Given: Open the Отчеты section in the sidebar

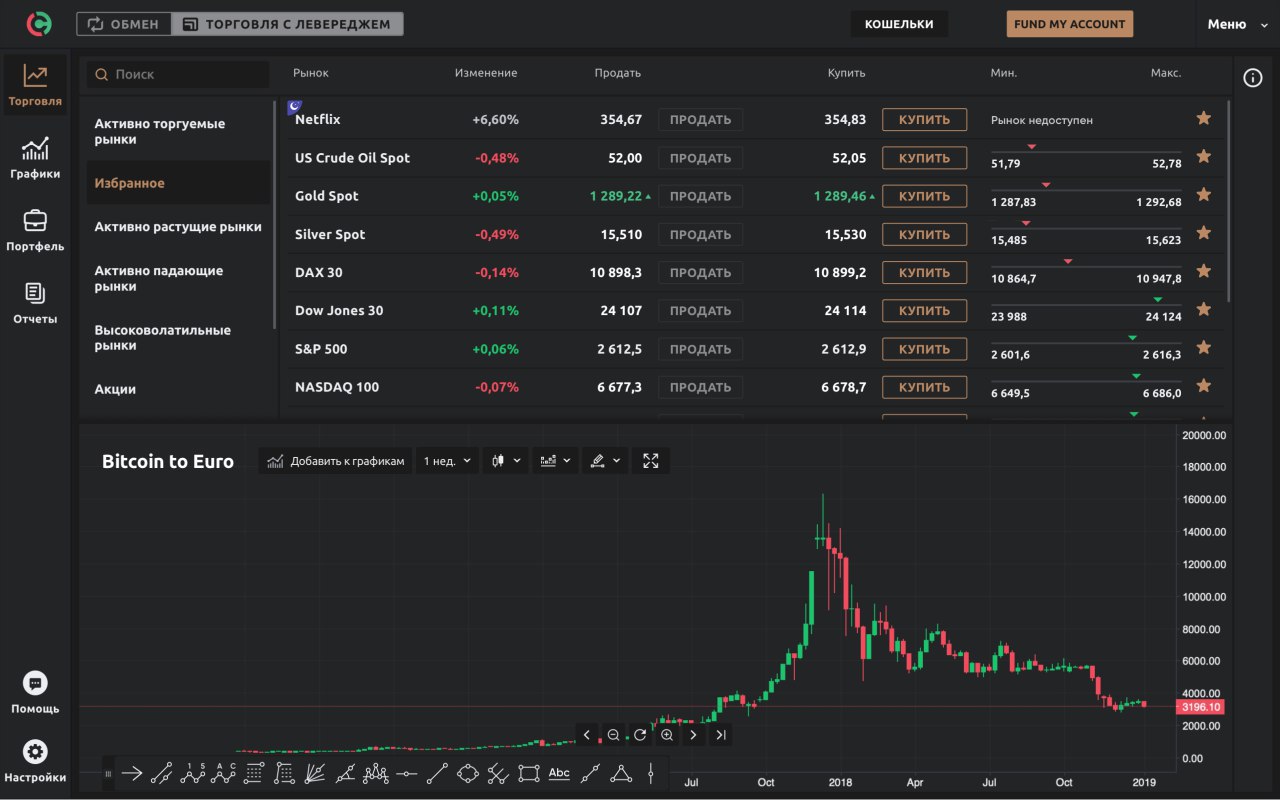Looking at the screenshot, I should 35,304.
